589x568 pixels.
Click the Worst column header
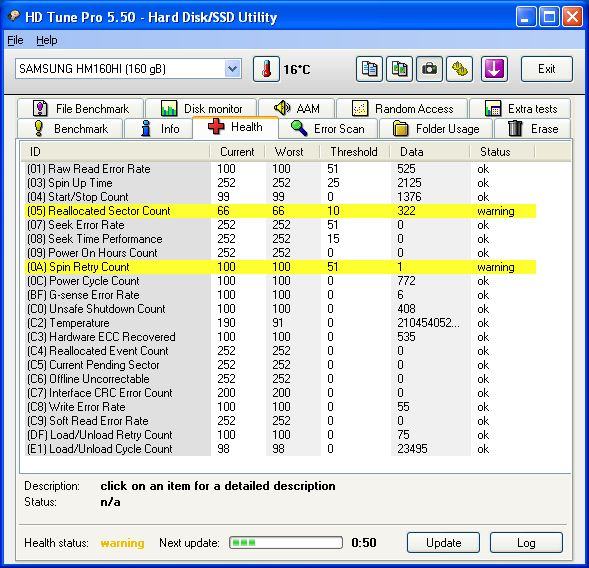pyautogui.click(x=292, y=152)
